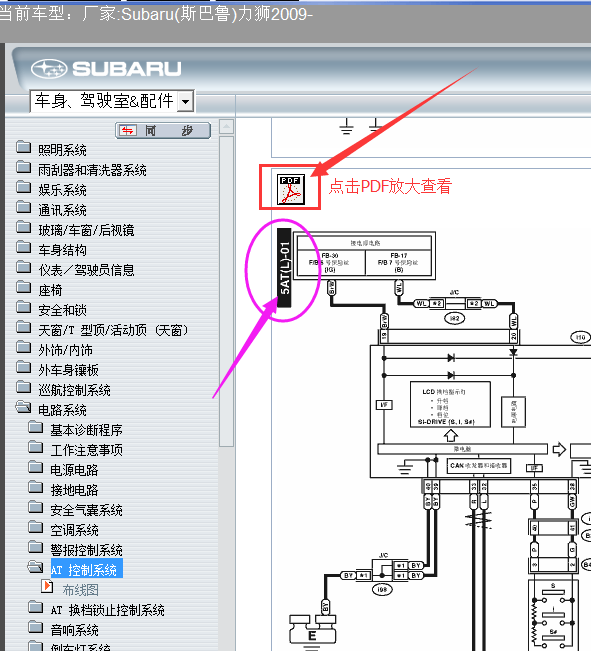Open the 仪表/驾驶员信息 folder icon

24,267
